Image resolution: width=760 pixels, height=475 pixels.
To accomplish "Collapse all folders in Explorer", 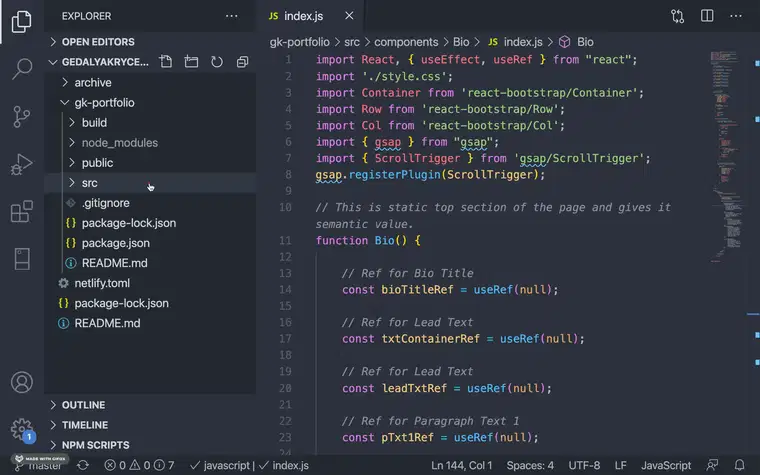I will pos(242,62).
